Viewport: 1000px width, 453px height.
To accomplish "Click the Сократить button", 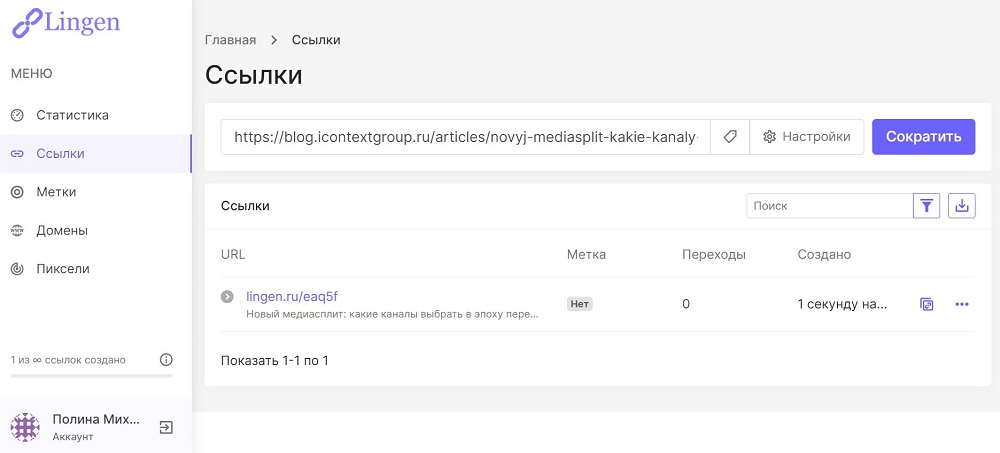I will [x=923, y=137].
